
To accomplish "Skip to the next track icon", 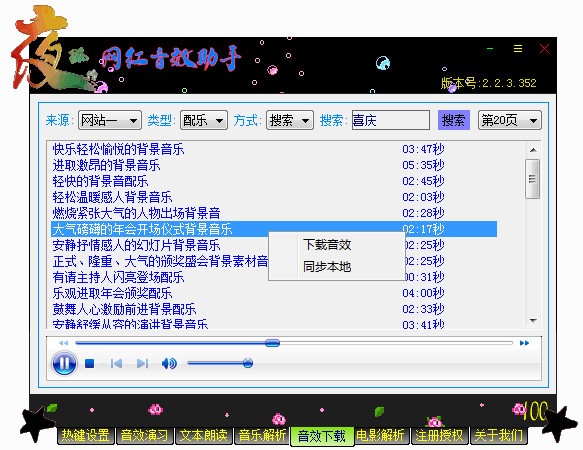I will coord(142,363).
